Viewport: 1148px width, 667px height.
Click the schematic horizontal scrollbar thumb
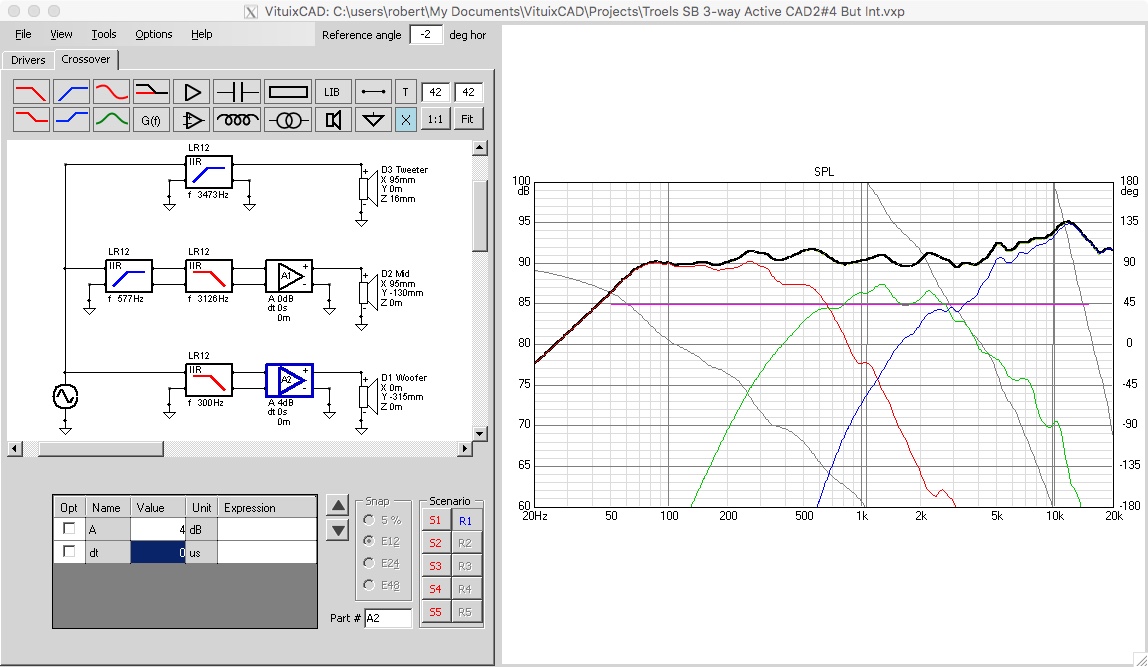(101, 449)
